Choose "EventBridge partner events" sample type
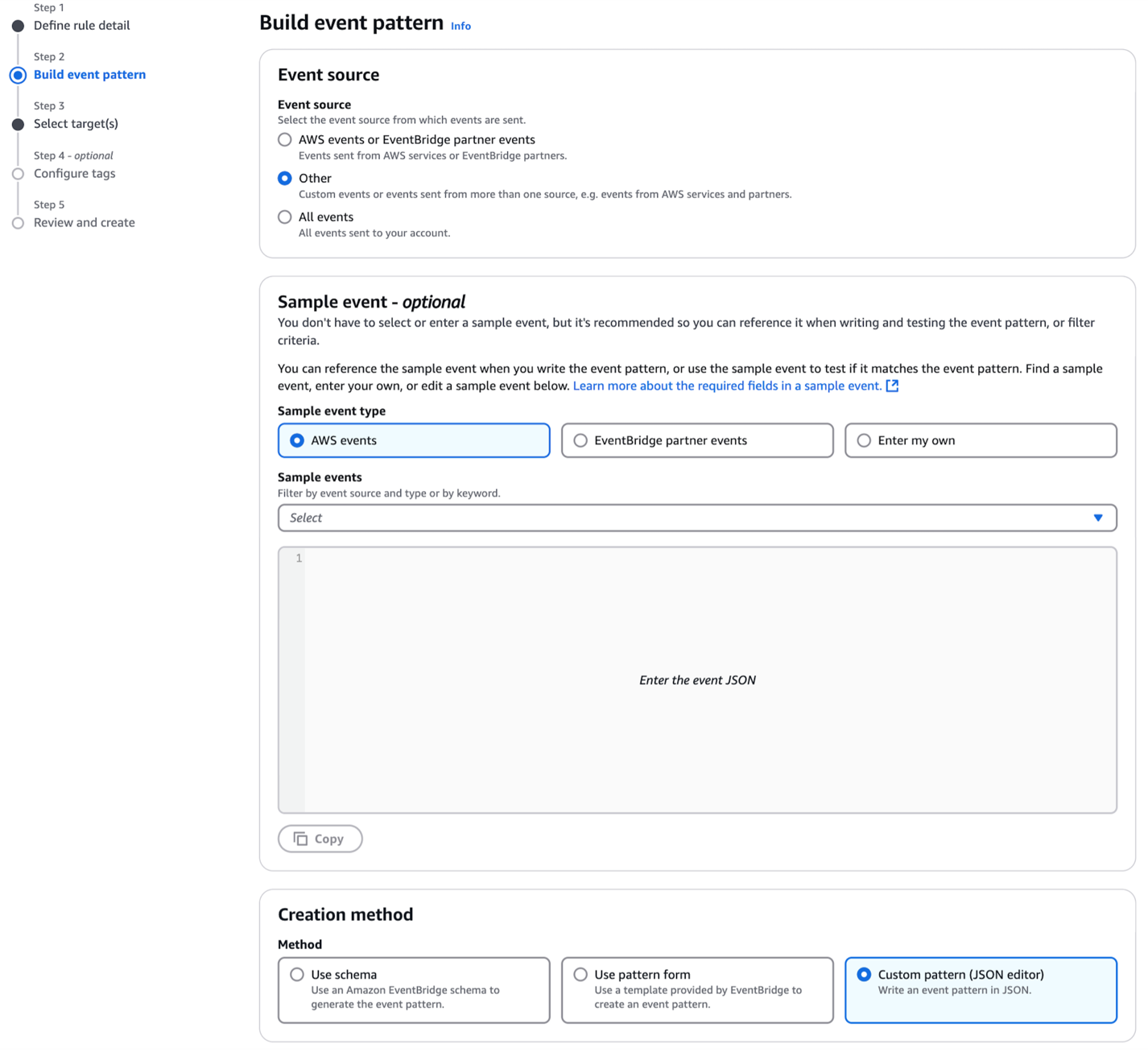This screenshot has height=1052, width=1148. (580, 440)
